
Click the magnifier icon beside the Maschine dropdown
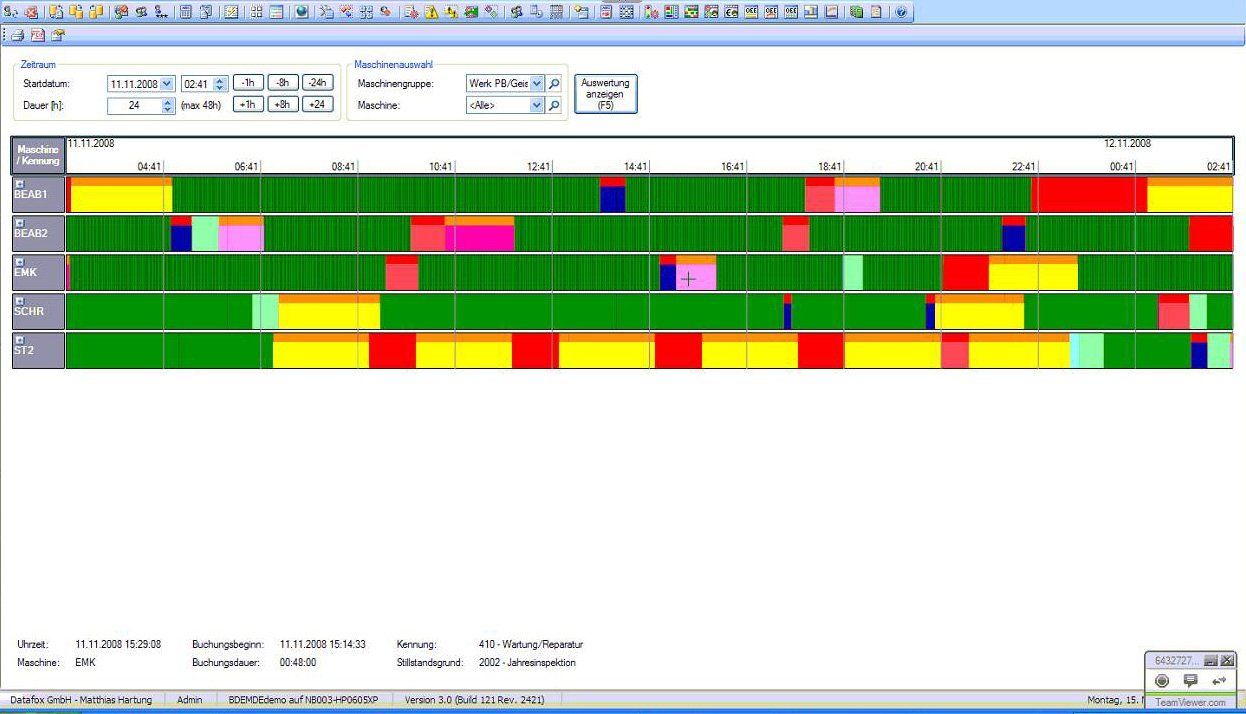pyautogui.click(x=555, y=105)
